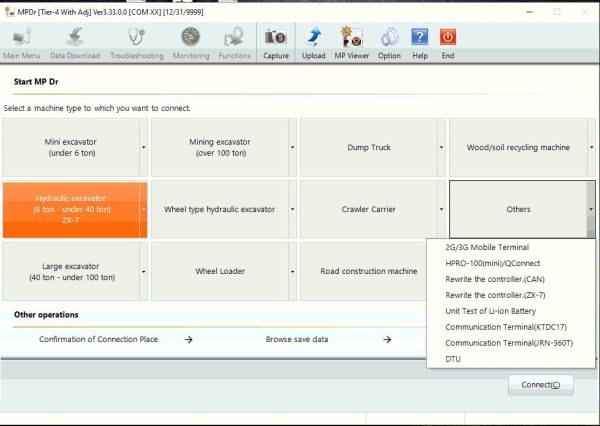Viewport: 600px width, 426px height.
Task: Expand Crawler Carrier dropdown arrow
Action: pyautogui.click(x=442, y=209)
